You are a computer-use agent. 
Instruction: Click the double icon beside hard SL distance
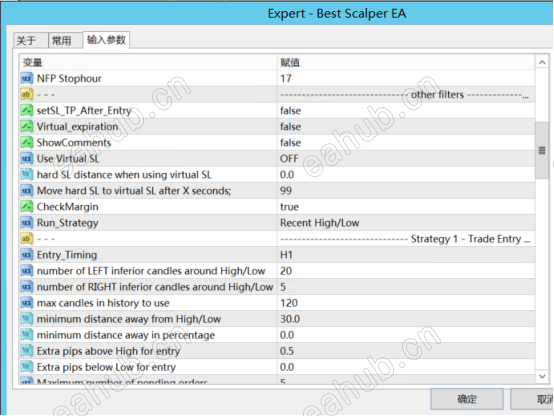[27, 174]
